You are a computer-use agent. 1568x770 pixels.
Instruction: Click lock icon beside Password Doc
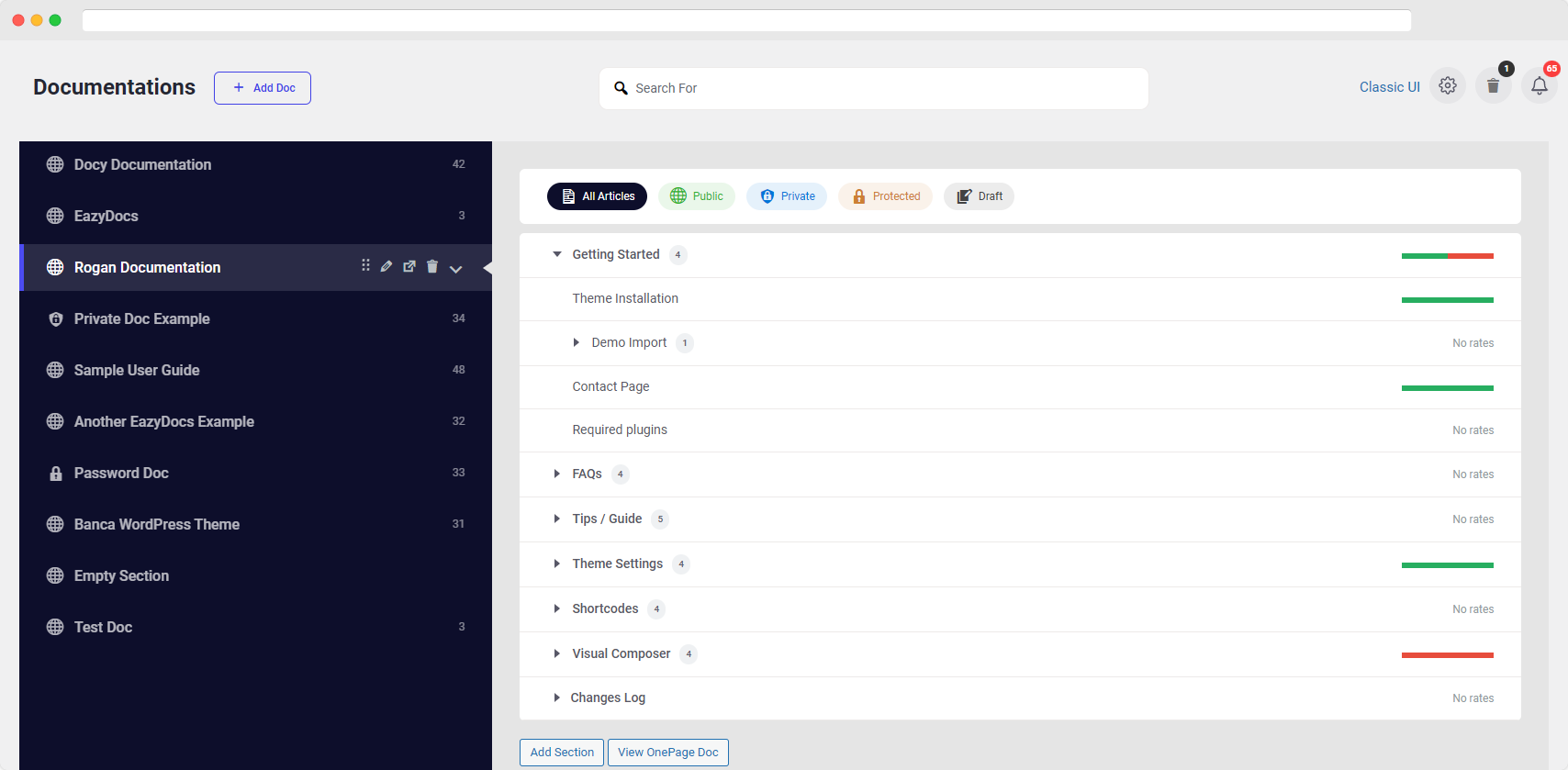(x=55, y=474)
